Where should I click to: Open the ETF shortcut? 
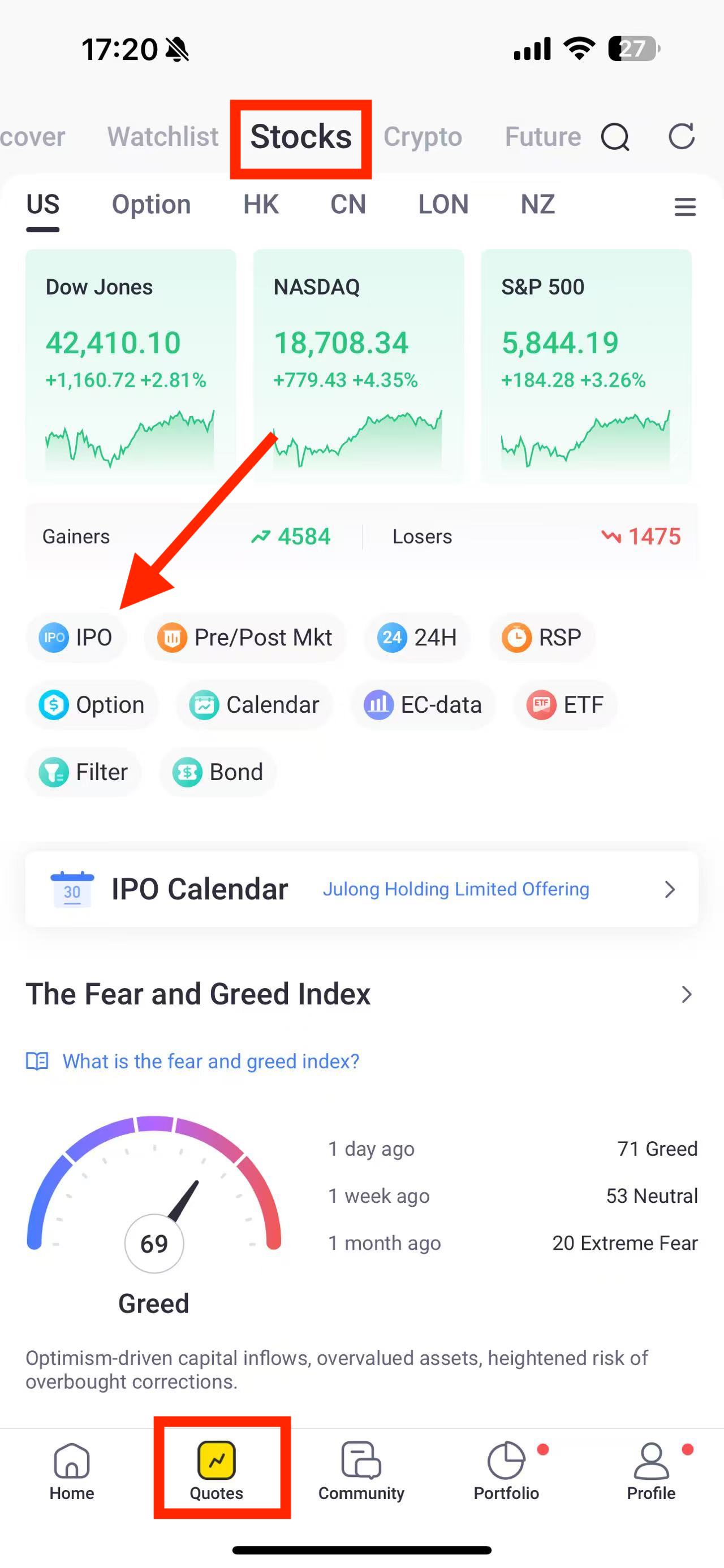pos(565,705)
